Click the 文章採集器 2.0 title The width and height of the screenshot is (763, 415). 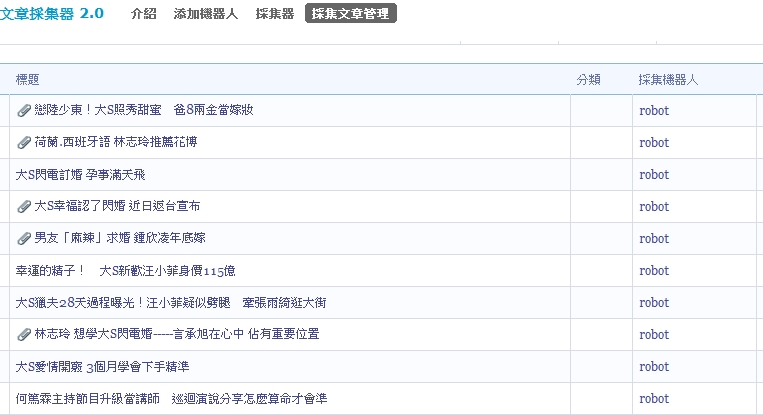(x=52, y=14)
